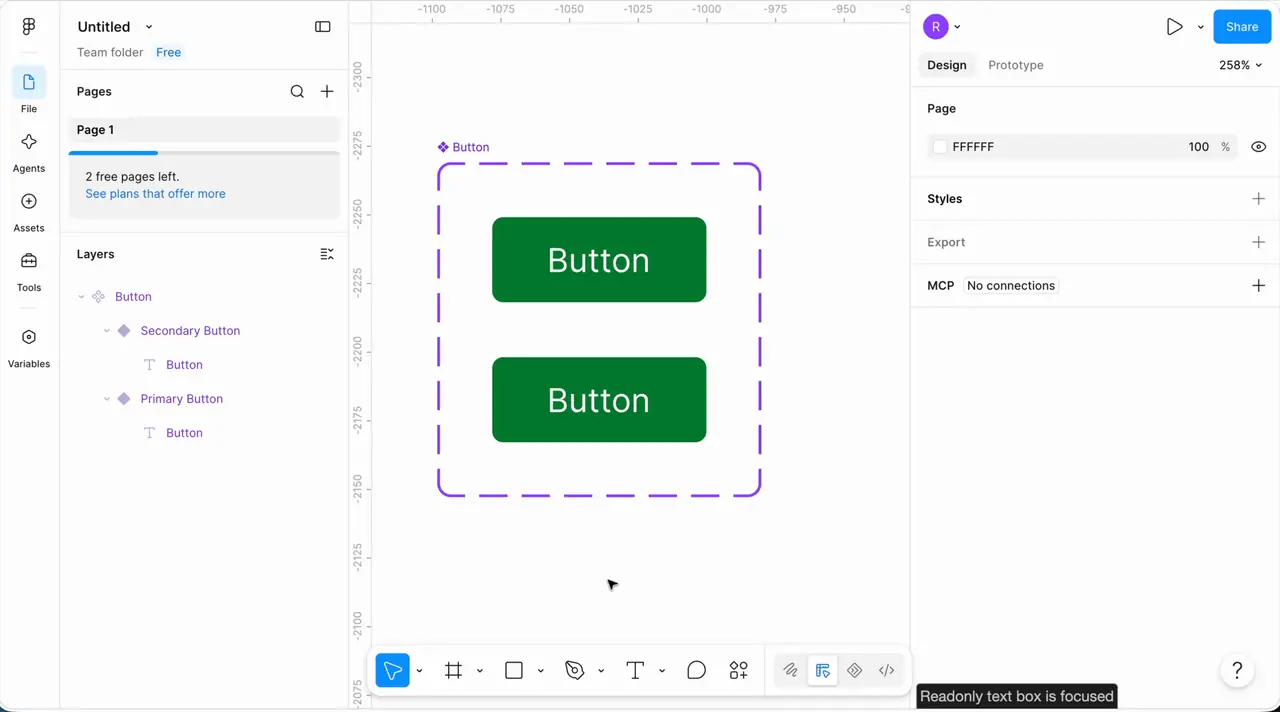Viewport: 1280px width, 712px height.
Task: Collapse the Secondary Button layer
Action: click(107, 331)
